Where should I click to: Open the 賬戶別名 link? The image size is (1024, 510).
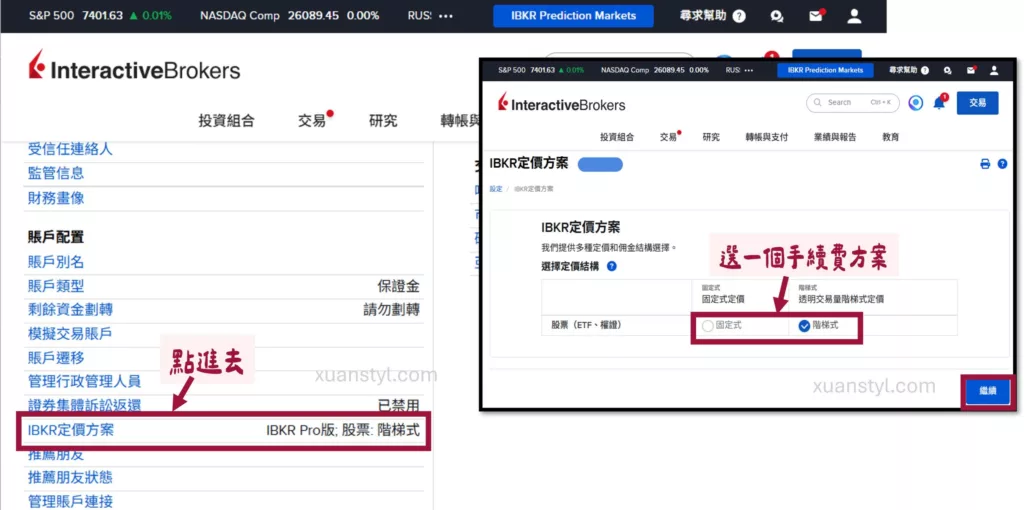click(x=56, y=262)
